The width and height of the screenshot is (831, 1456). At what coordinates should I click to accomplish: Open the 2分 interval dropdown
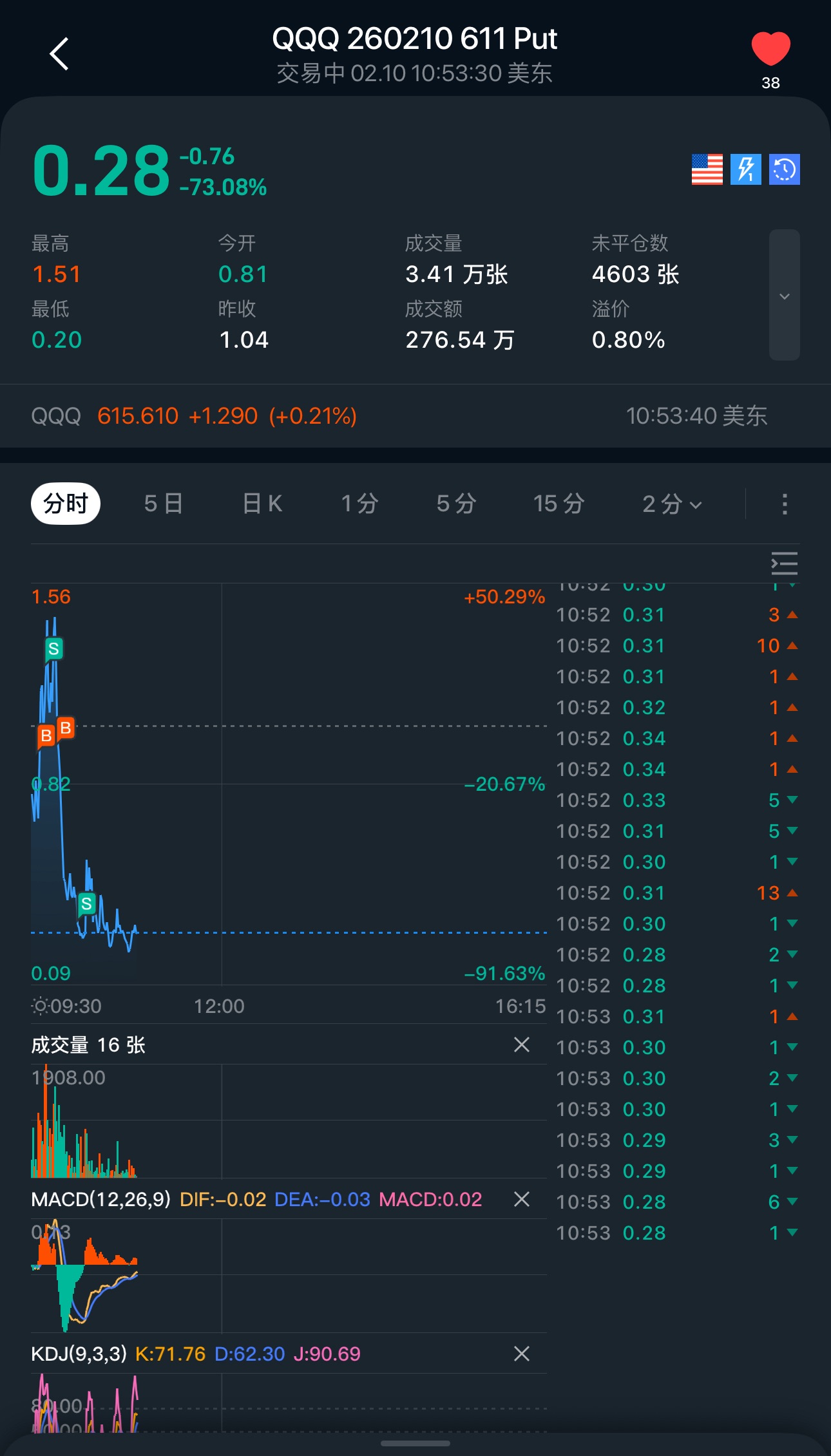pyautogui.click(x=672, y=504)
